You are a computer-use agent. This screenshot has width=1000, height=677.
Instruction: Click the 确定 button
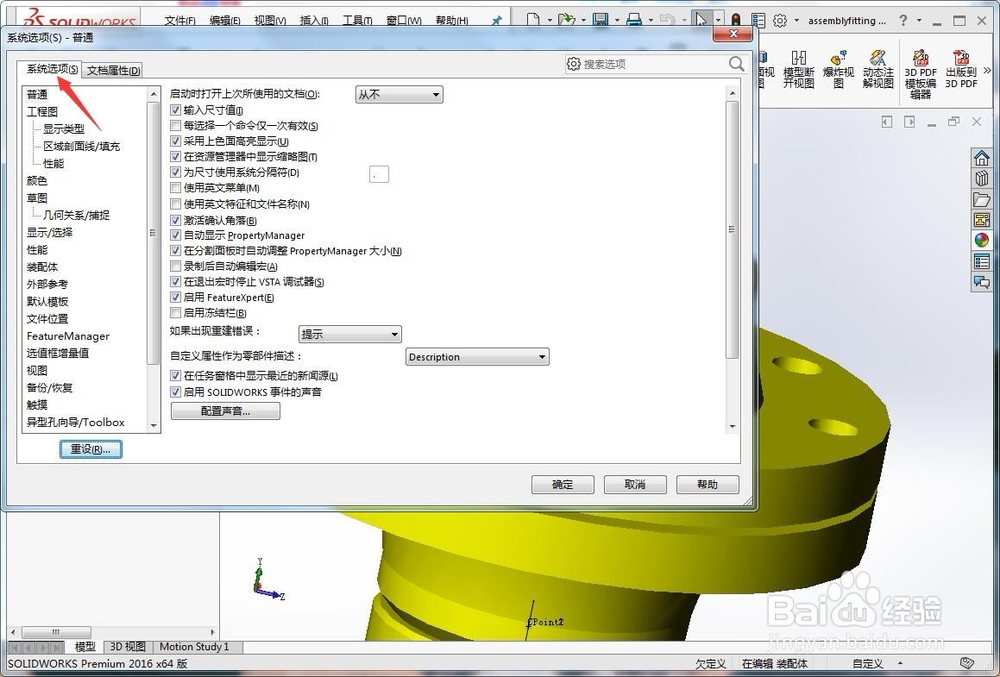click(562, 484)
